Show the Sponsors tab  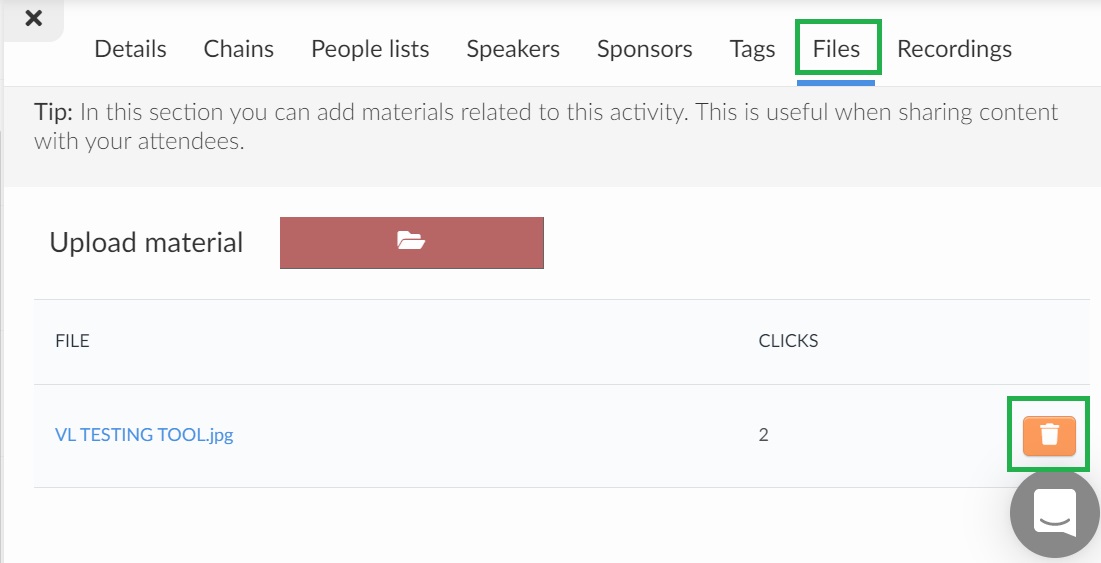point(645,49)
